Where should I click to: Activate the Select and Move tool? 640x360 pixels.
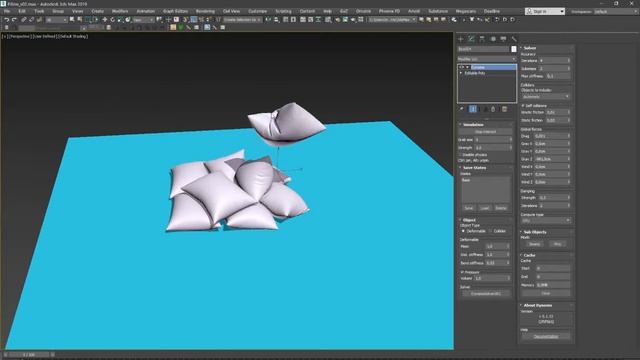tap(104, 20)
